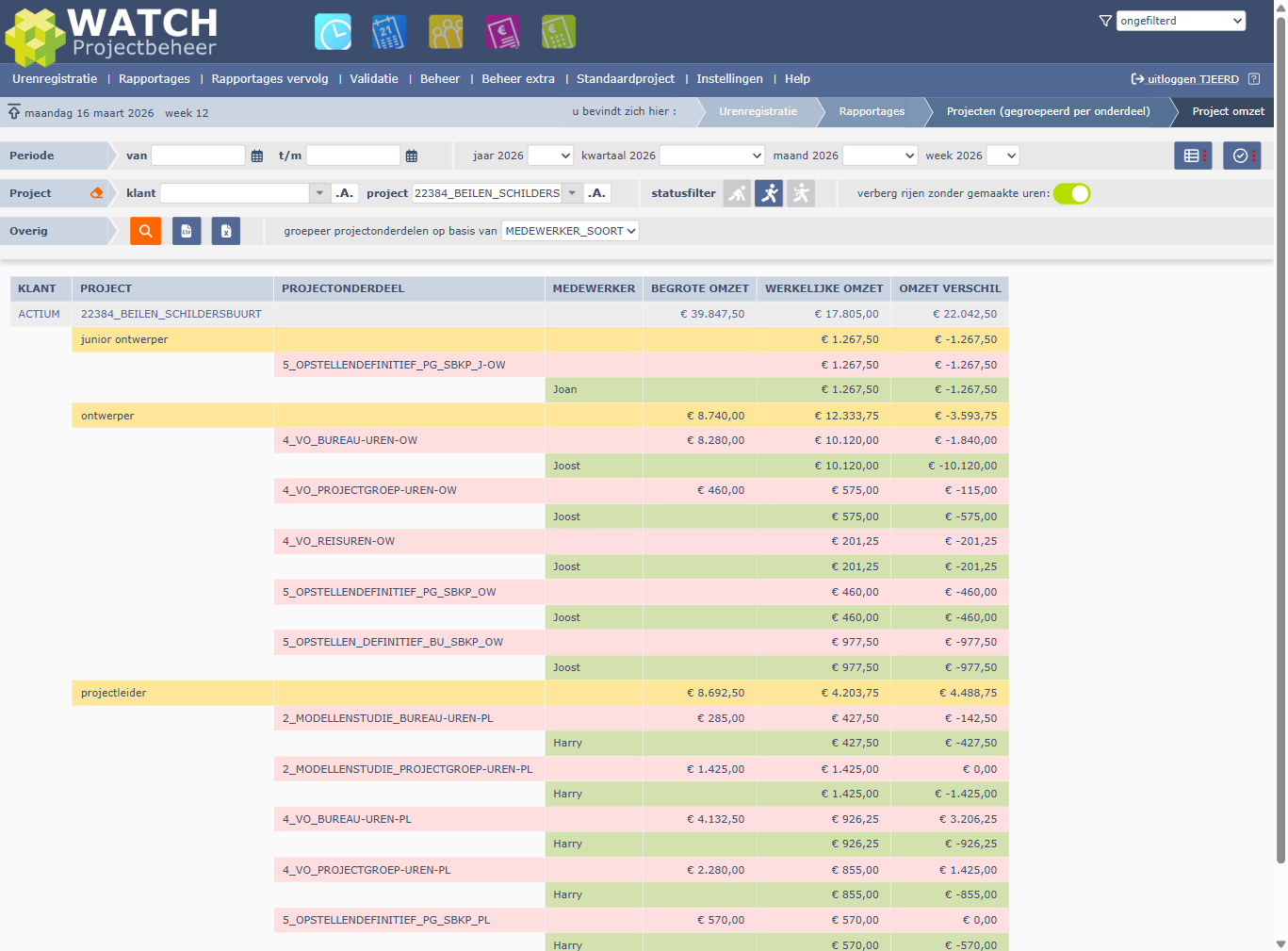Expand the 'ongefilterd' filter dropdown
Image resolution: width=1288 pixels, height=951 pixels.
click(1181, 21)
